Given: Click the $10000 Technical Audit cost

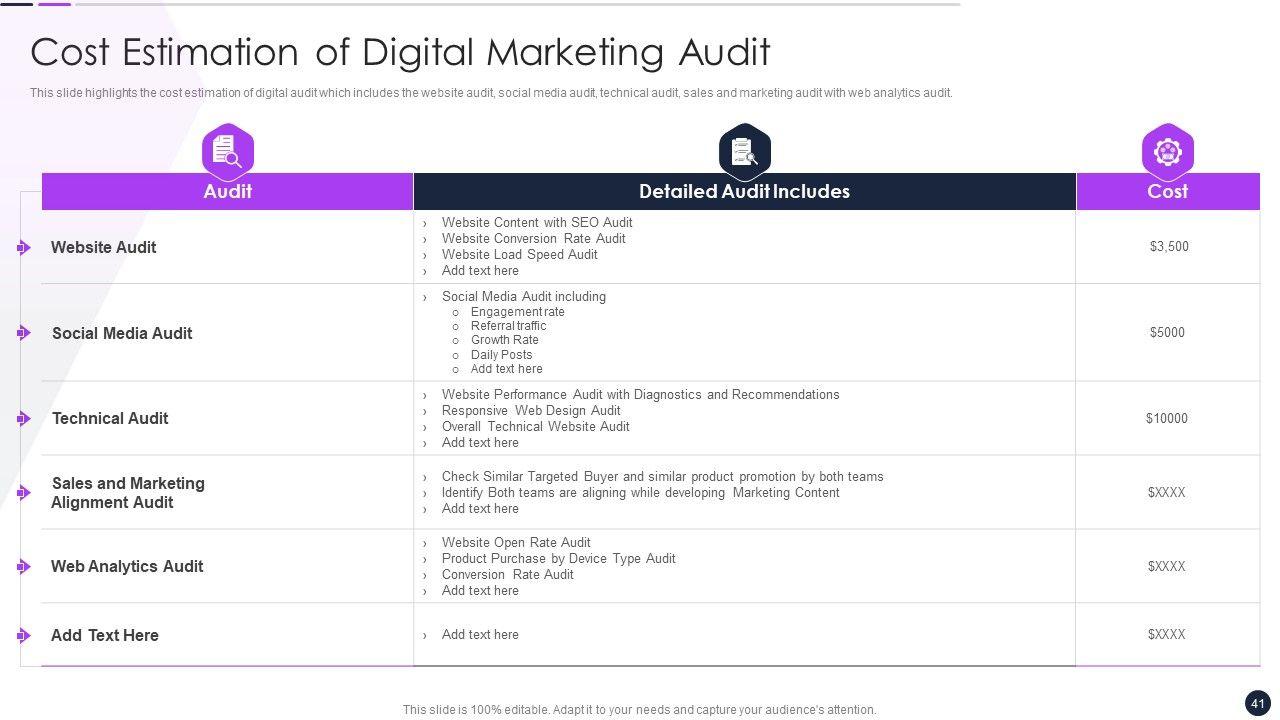Looking at the screenshot, I should tap(1166, 419).
